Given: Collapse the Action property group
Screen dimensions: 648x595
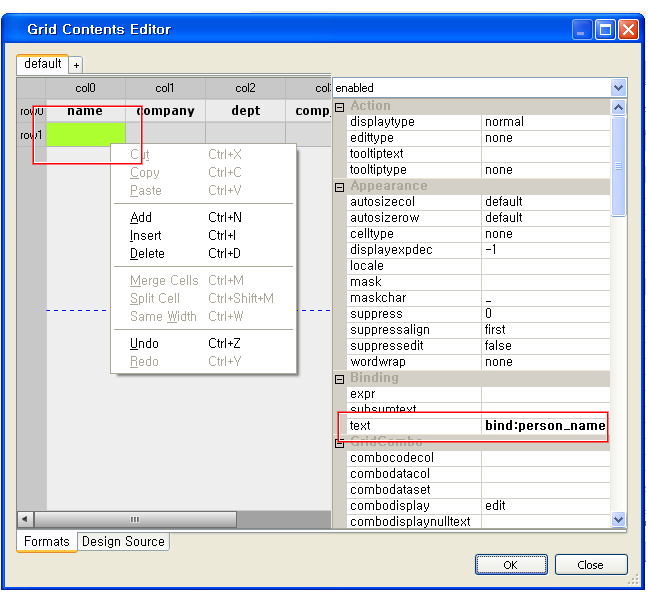Looking at the screenshot, I should pyautogui.click(x=339, y=106).
